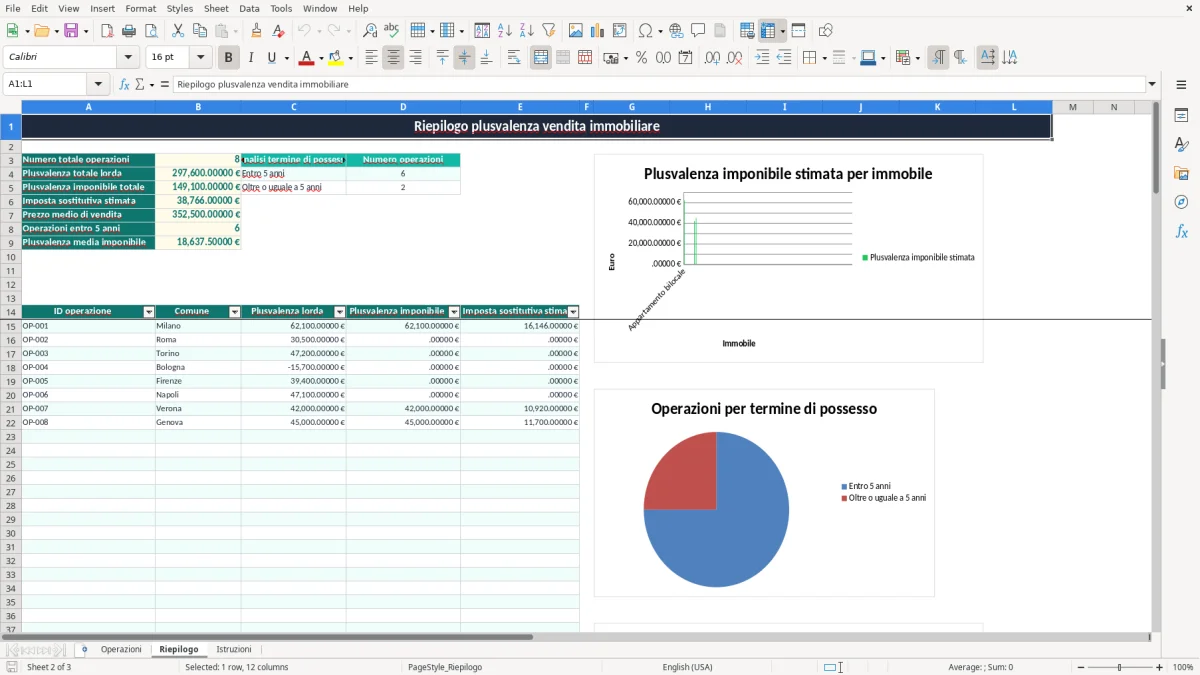Toggle Italic formatting

click(250, 58)
